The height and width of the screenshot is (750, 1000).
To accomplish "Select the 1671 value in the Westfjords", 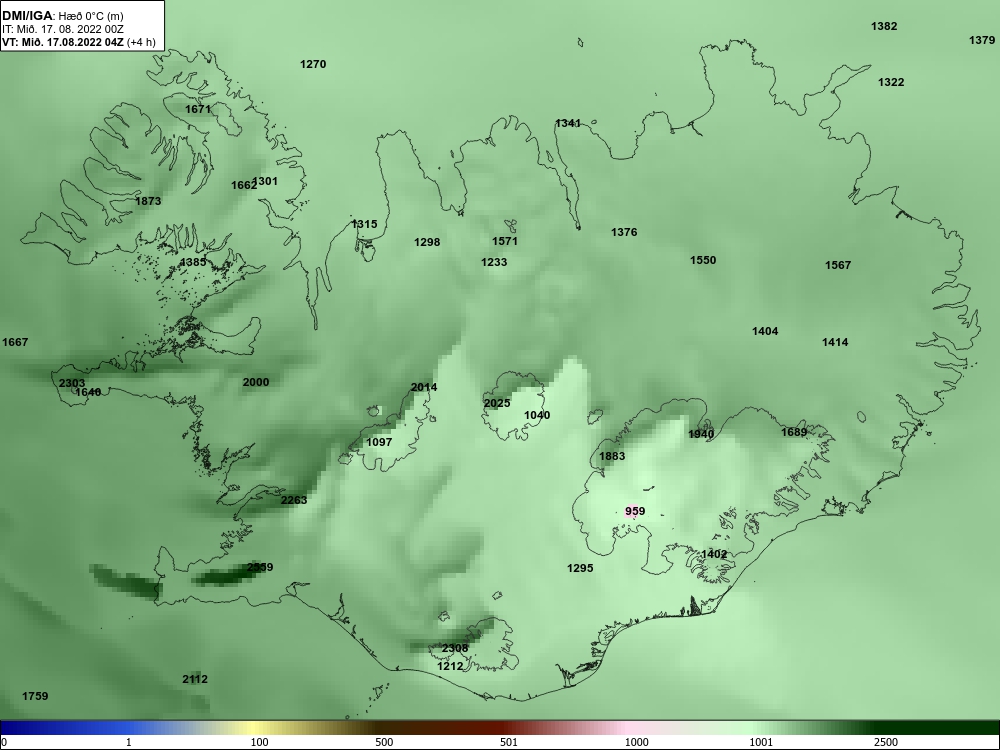I will [x=198, y=110].
